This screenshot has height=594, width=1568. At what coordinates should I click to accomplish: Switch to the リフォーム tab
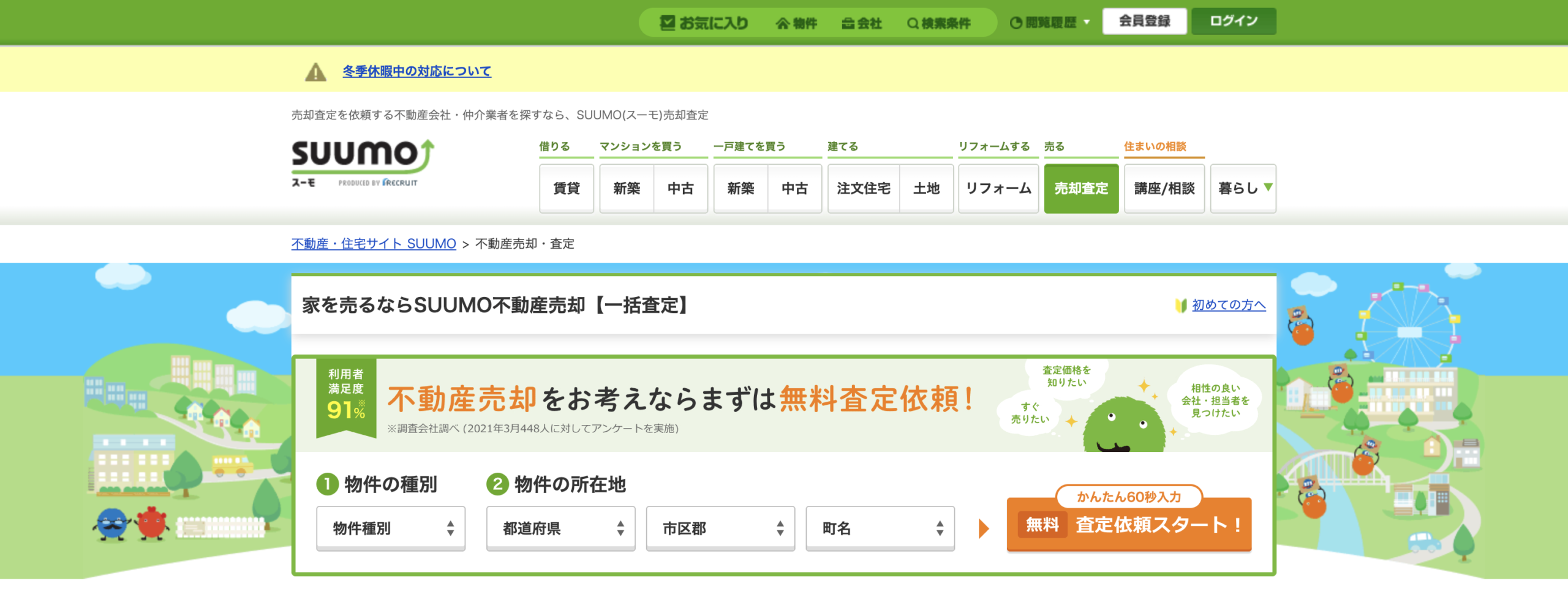tap(998, 189)
